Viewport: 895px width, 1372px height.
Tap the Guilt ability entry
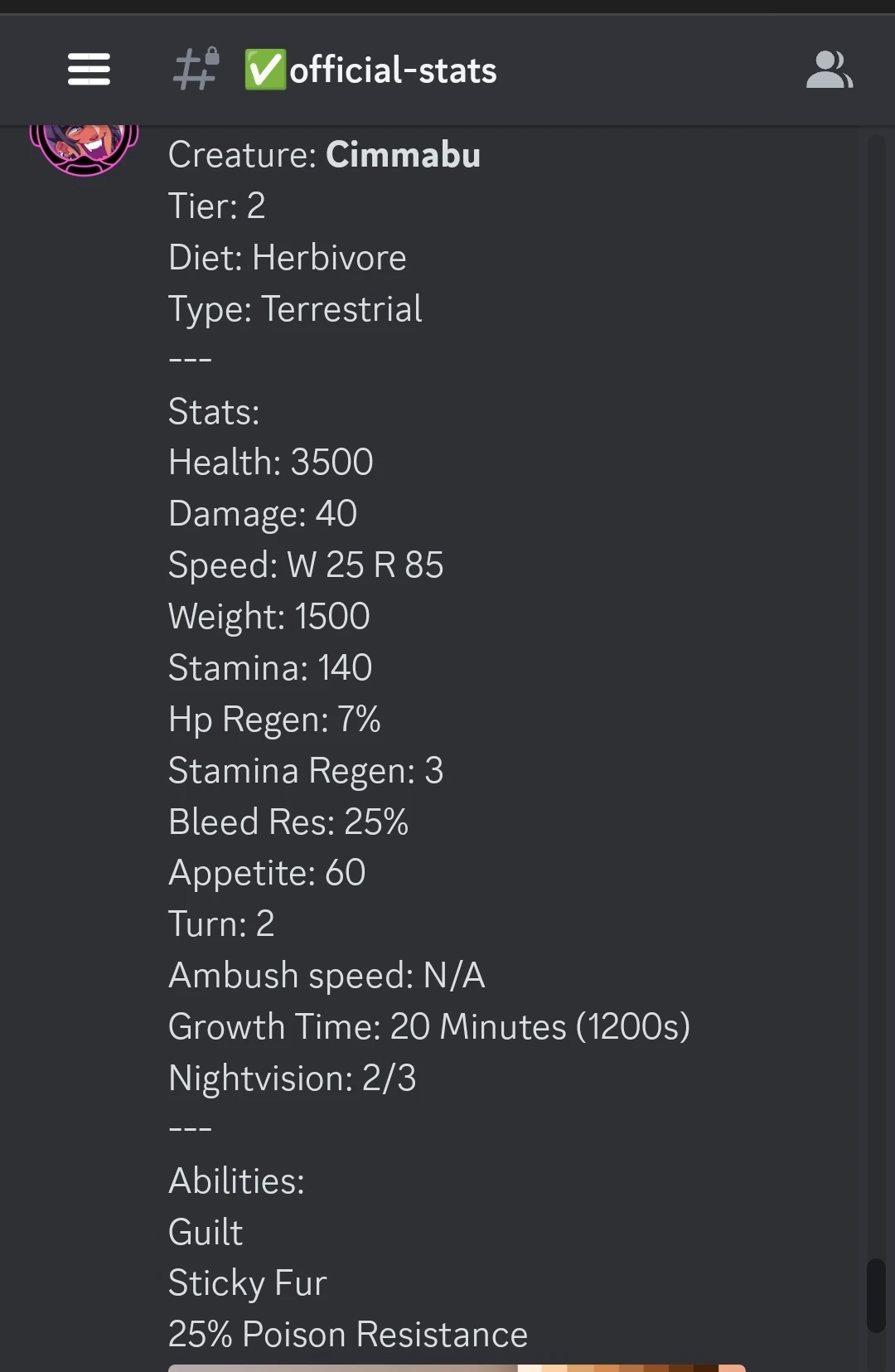pos(205,1231)
